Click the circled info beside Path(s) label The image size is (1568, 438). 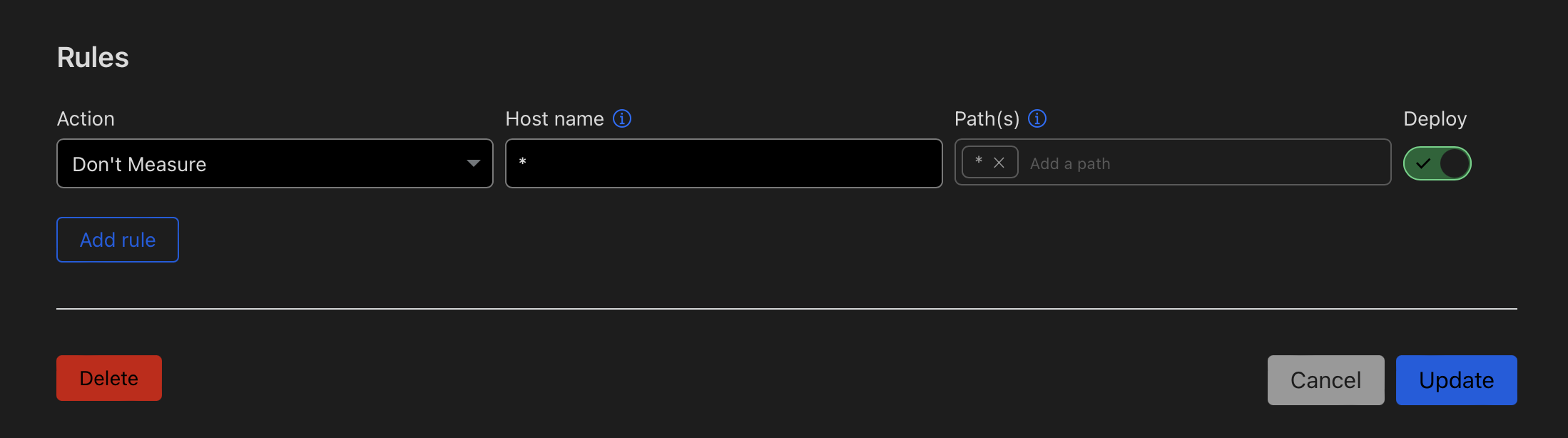click(x=1037, y=118)
